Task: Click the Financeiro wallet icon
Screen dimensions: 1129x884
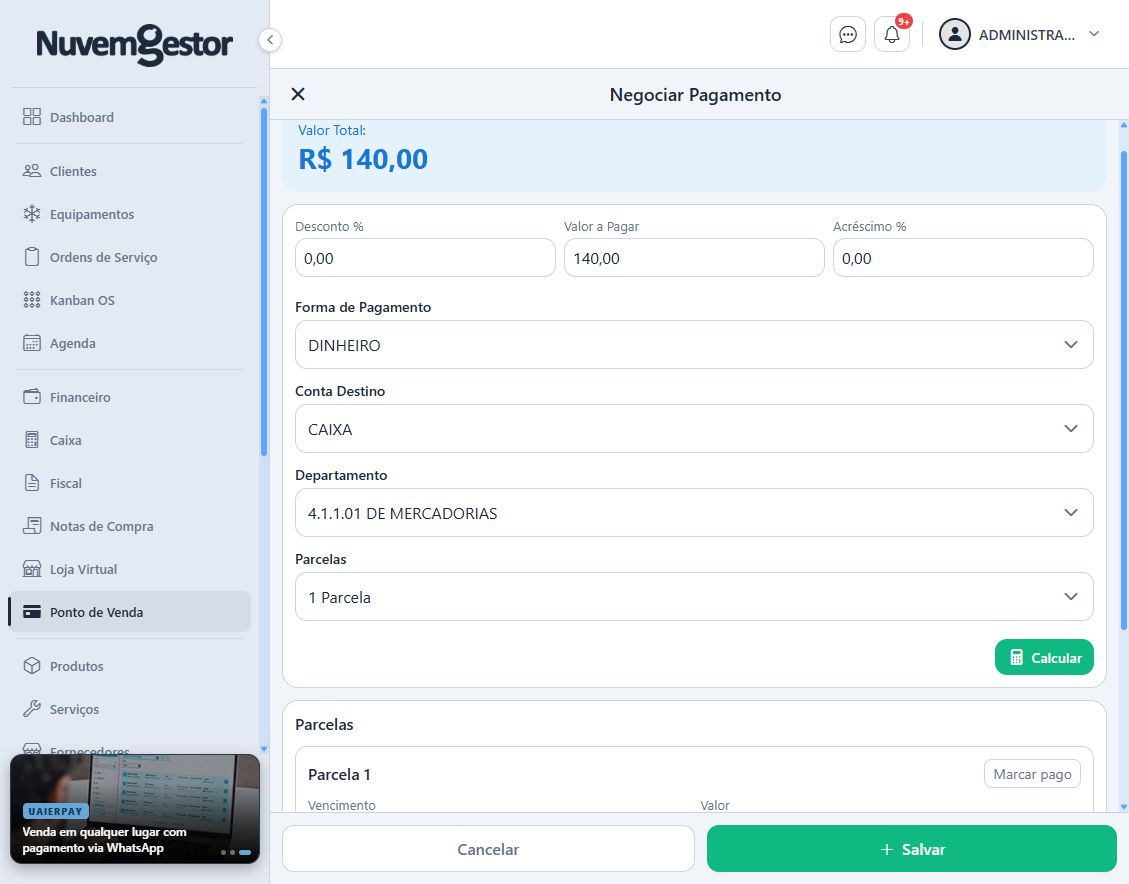Action: point(32,397)
